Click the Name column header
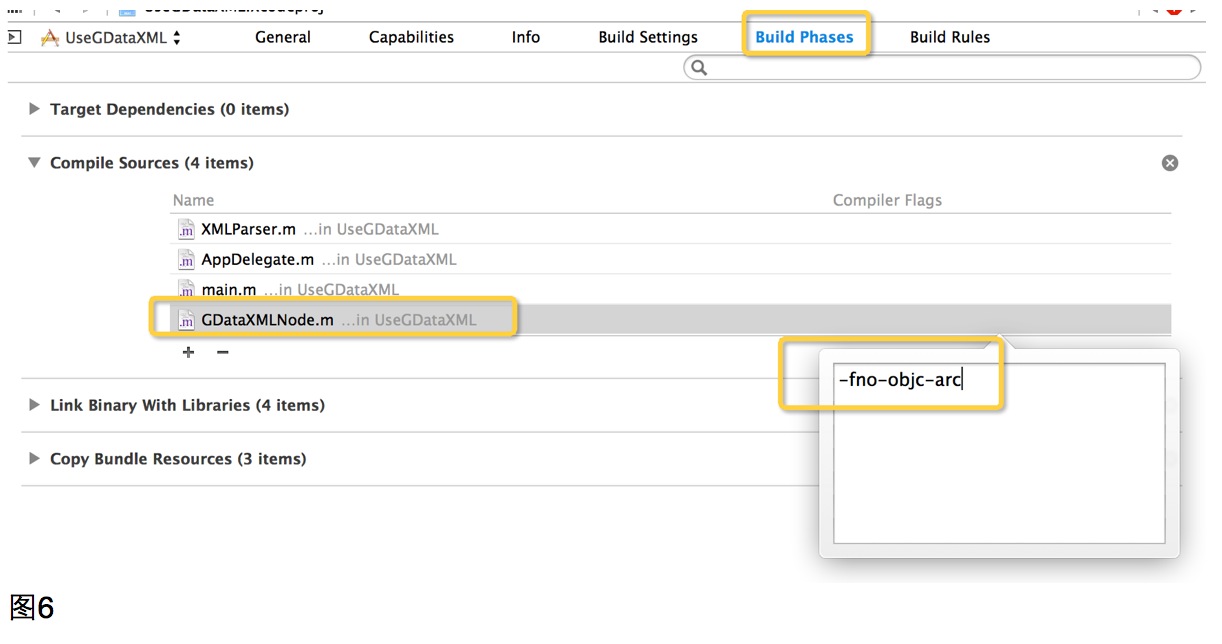 [193, 200]
